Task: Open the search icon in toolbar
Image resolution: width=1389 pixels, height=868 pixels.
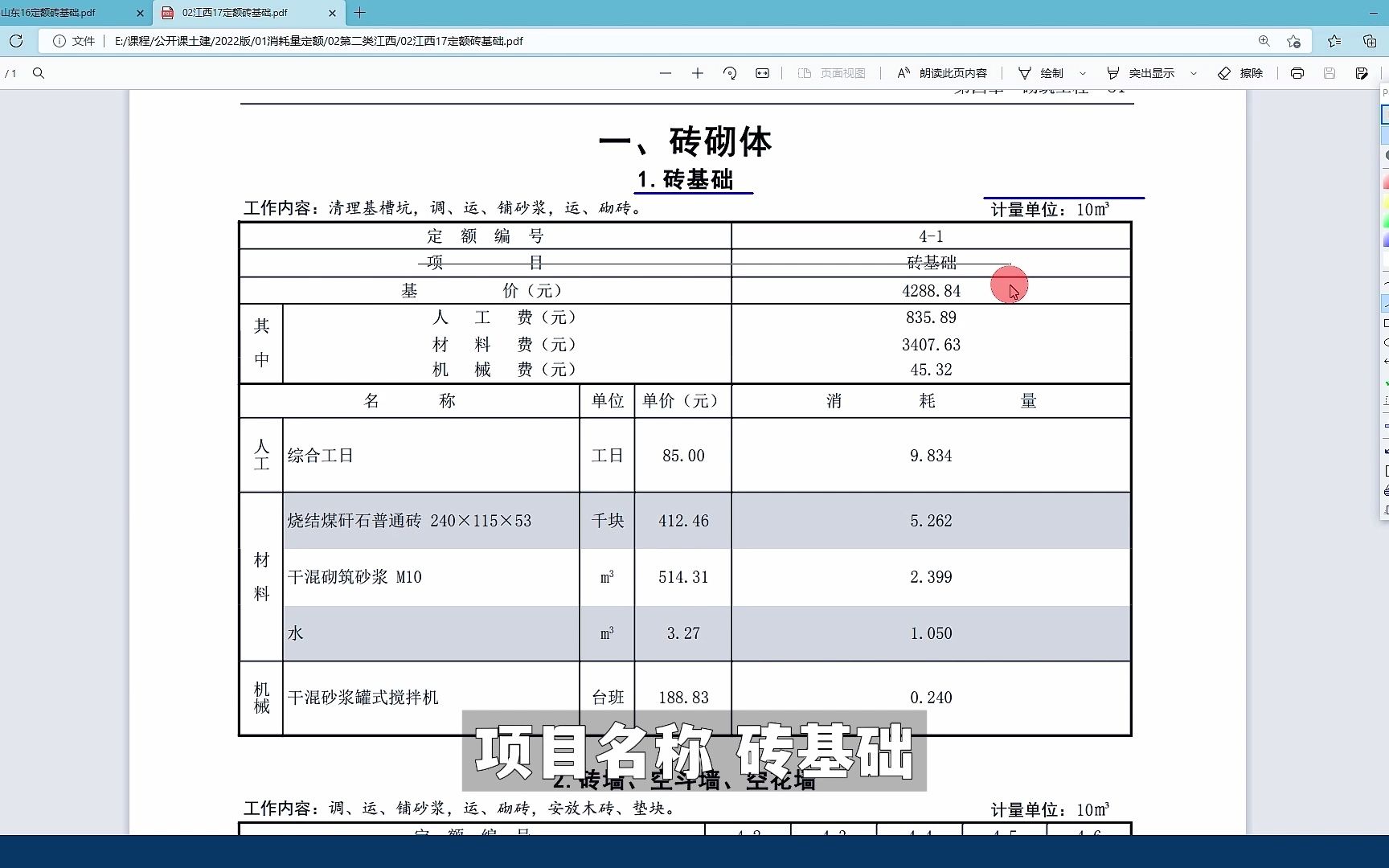Action: (39, 72)
